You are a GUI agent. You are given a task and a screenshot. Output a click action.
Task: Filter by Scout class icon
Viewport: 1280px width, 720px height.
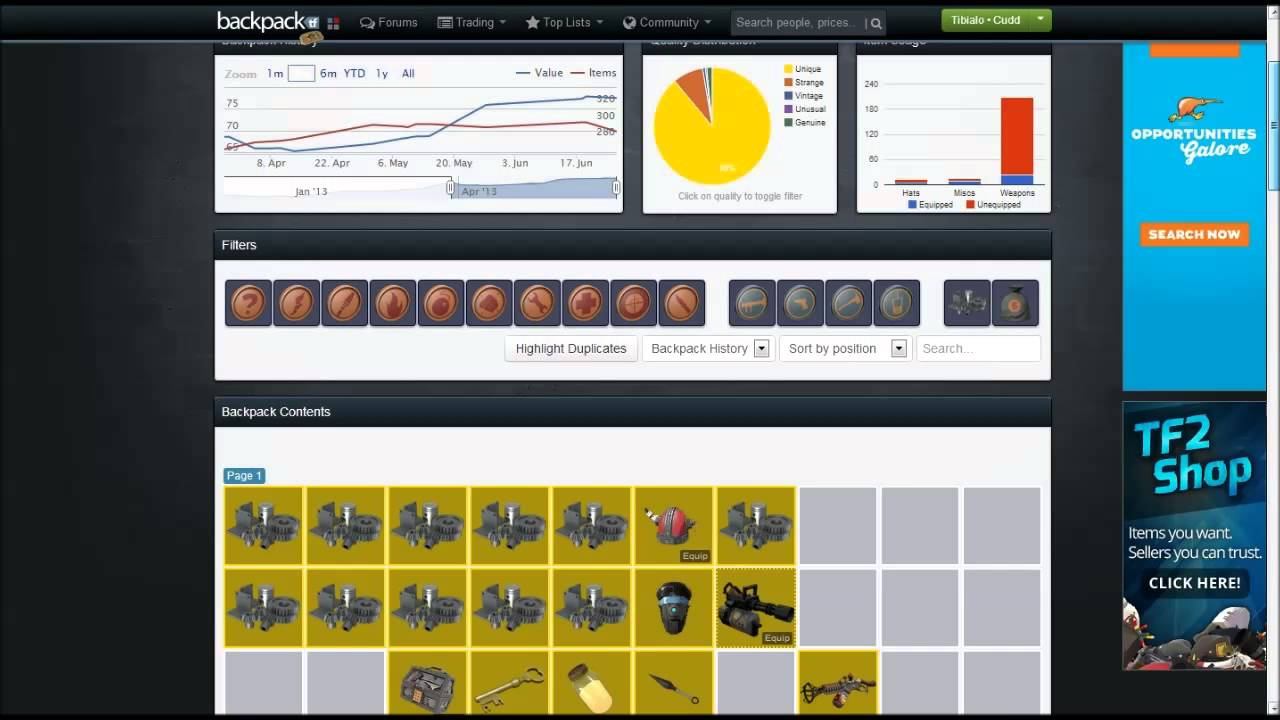(x=297, y=303)
